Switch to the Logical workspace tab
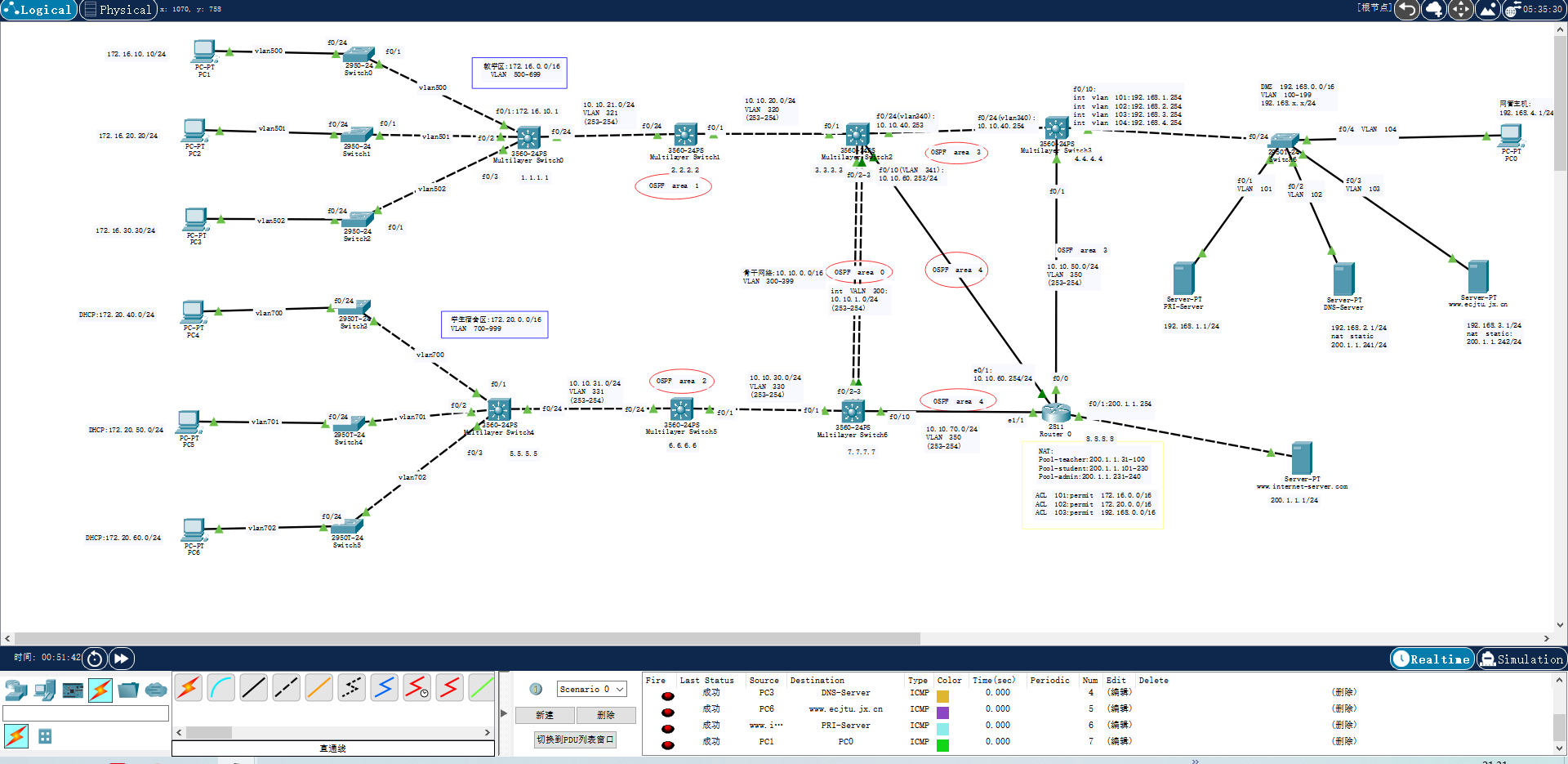 click(39, 10)
